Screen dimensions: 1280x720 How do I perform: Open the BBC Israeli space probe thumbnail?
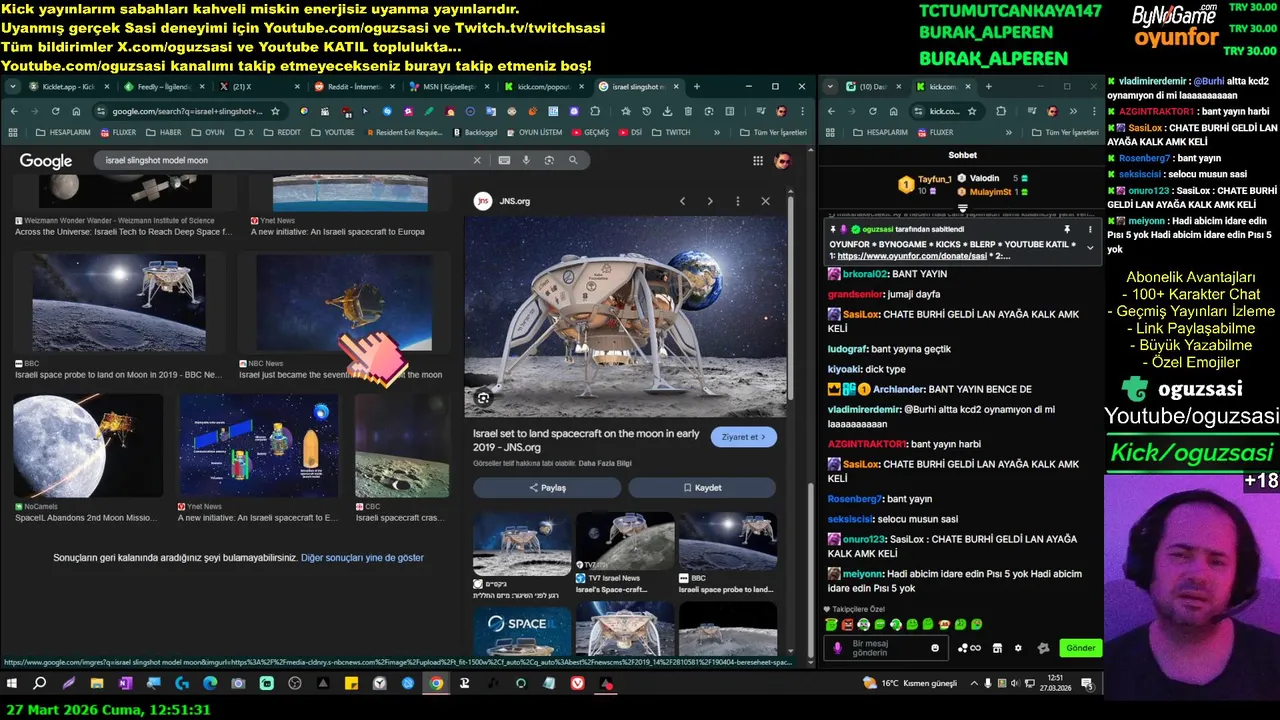[119, 303]
